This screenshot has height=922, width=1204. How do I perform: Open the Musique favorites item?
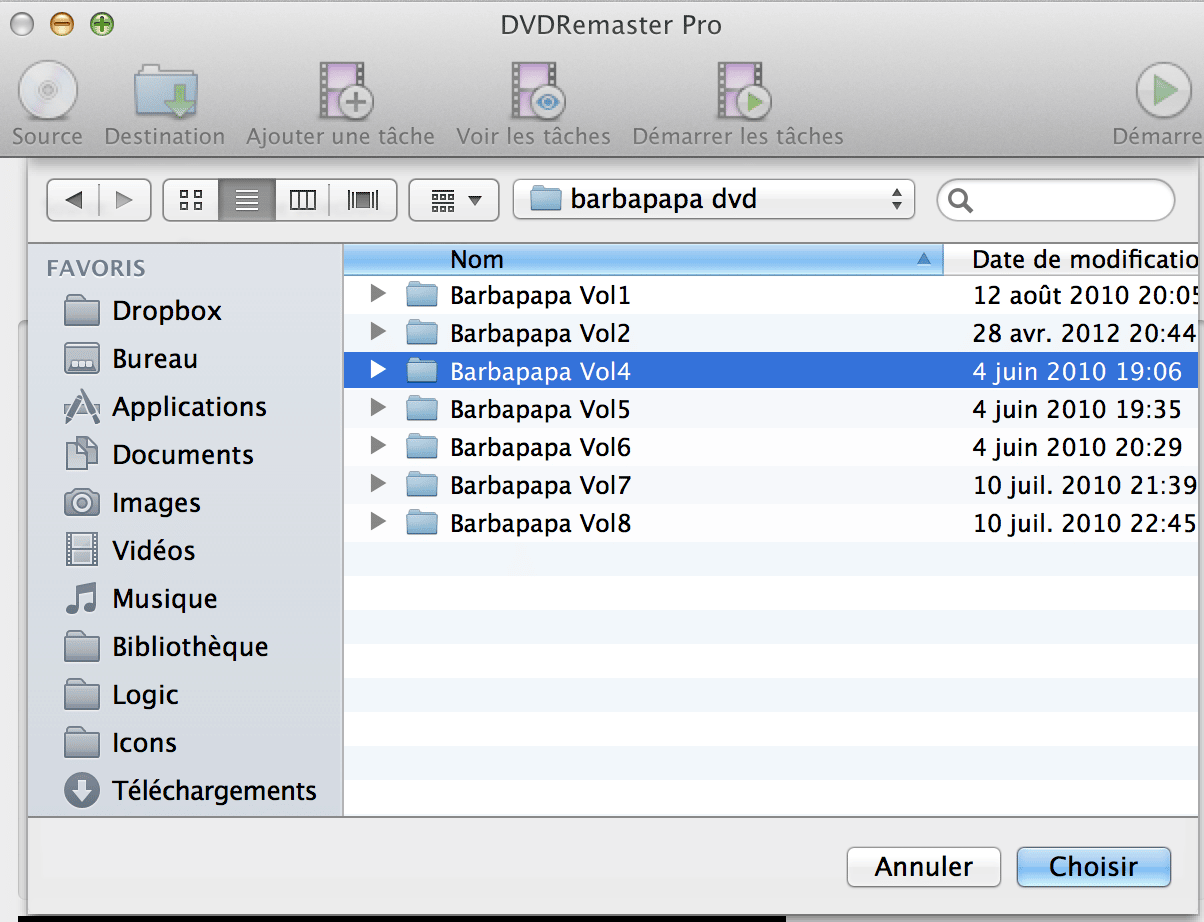click(x=165, y=598)
